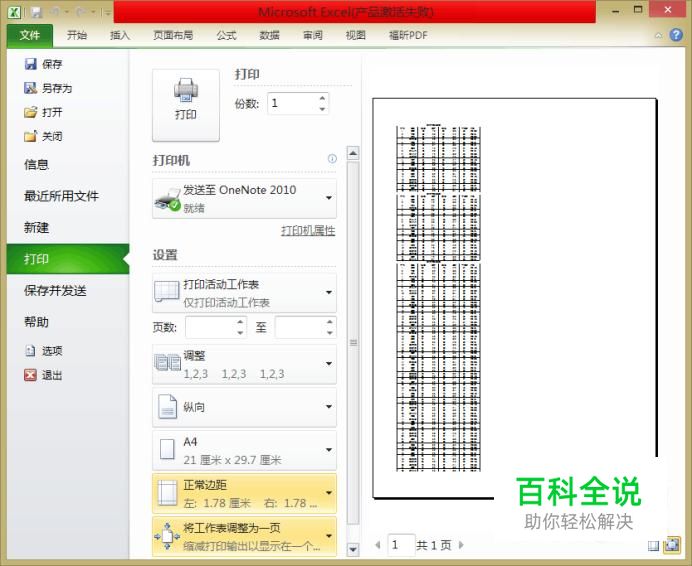Increase the ending page number
Screen dimensions: 692x566
coord(330,322)
